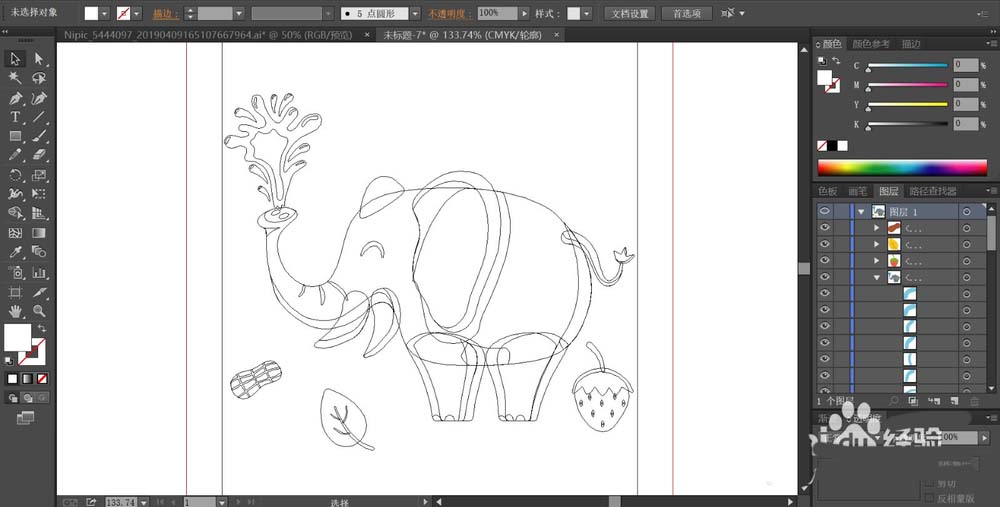This screenshot has height=507, width=1000.
Task: Swap fill and stroke arrows in toolbox
Action: pos(41,328)
